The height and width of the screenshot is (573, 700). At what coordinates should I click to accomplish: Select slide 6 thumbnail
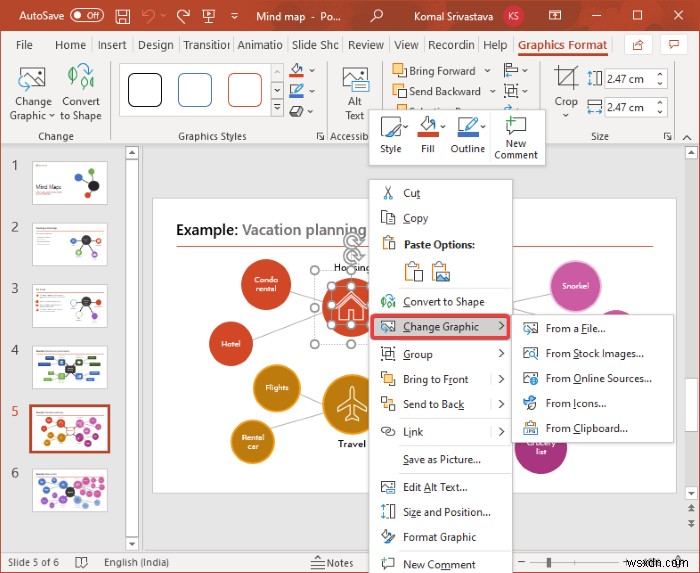[70, 490]
